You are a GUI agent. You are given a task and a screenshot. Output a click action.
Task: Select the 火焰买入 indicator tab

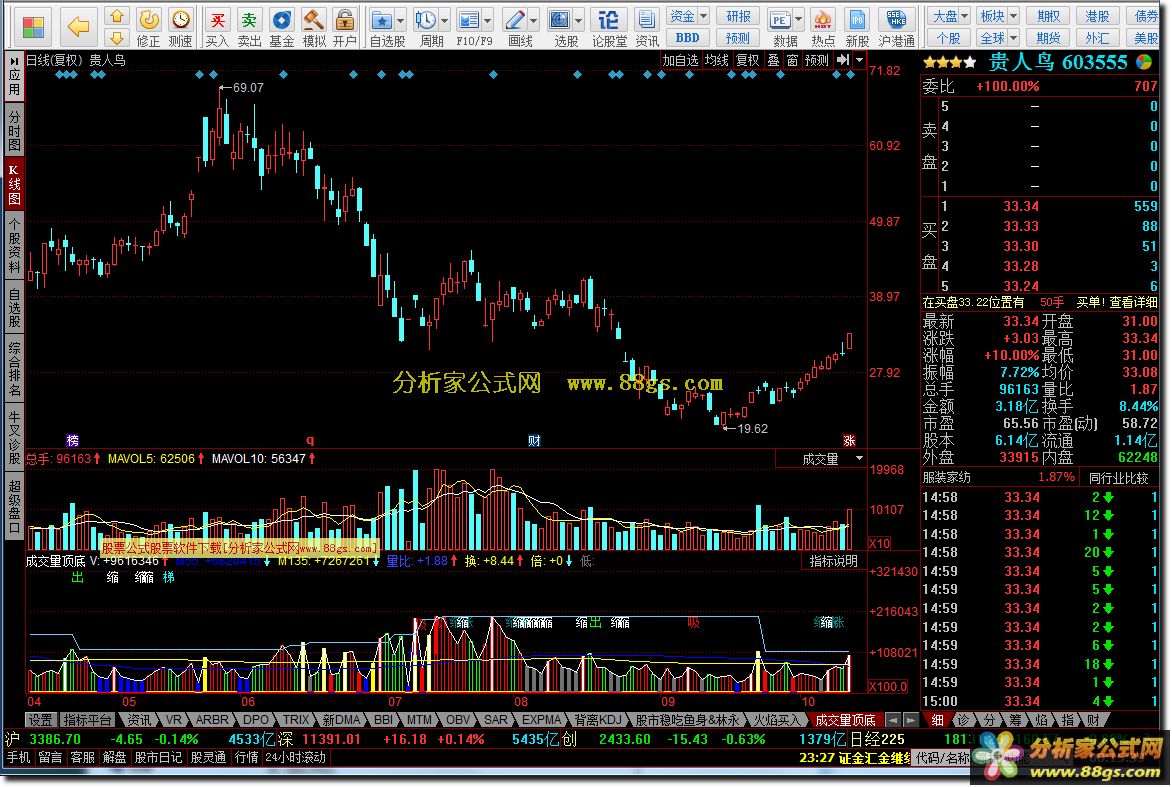tap(776, 720)
